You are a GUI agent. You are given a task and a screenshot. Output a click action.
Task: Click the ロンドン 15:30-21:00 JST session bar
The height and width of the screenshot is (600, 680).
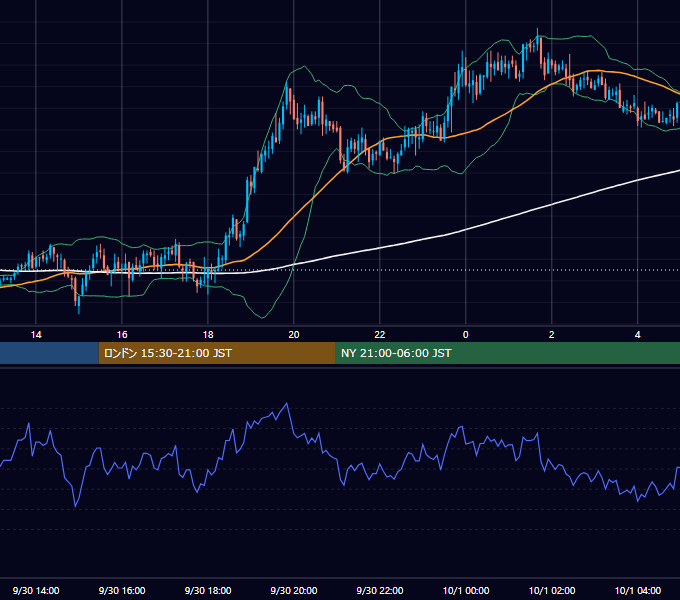217,353
